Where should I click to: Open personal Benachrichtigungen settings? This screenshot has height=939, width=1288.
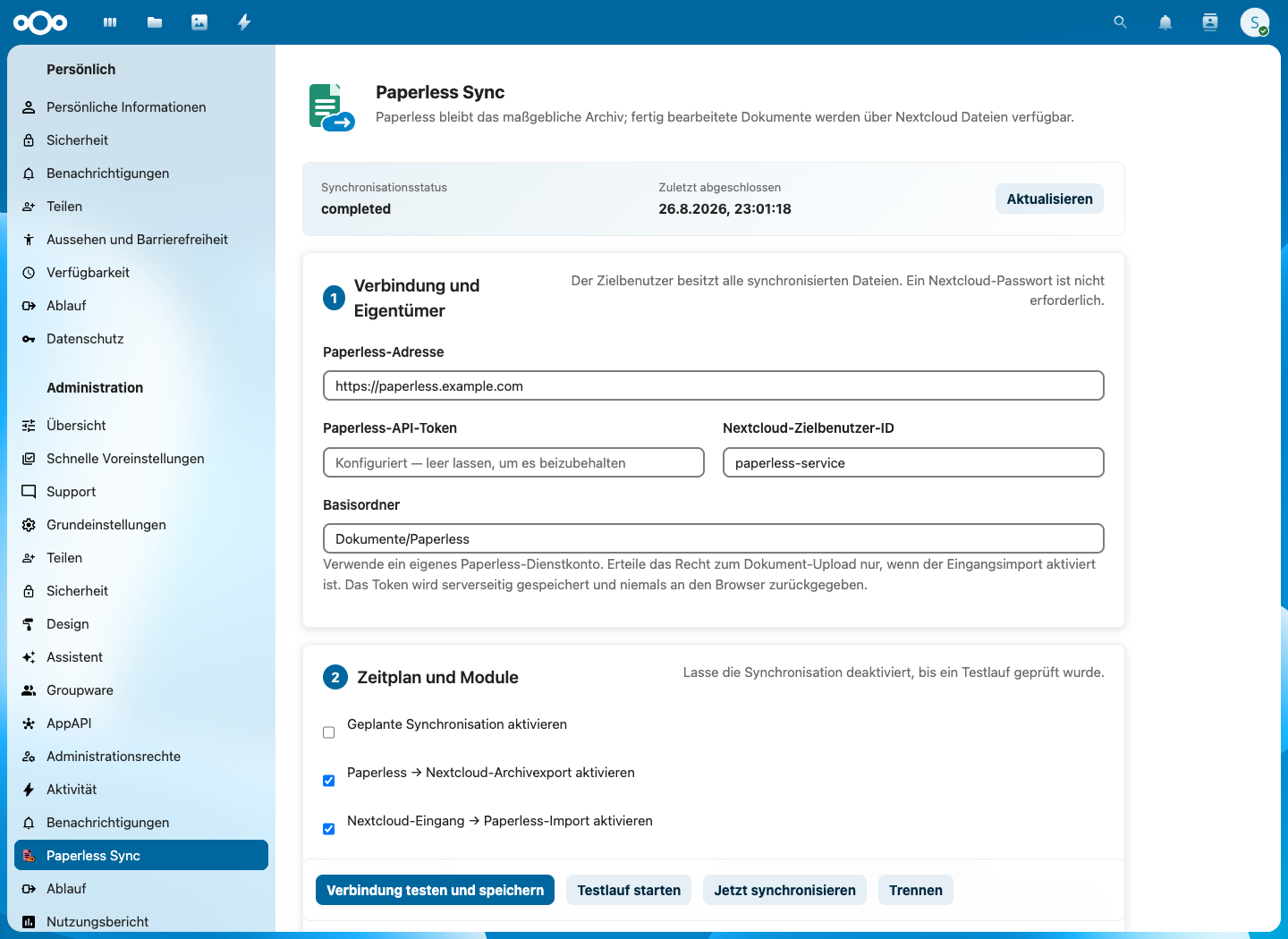pyautogui.click(x=141, y=173)
